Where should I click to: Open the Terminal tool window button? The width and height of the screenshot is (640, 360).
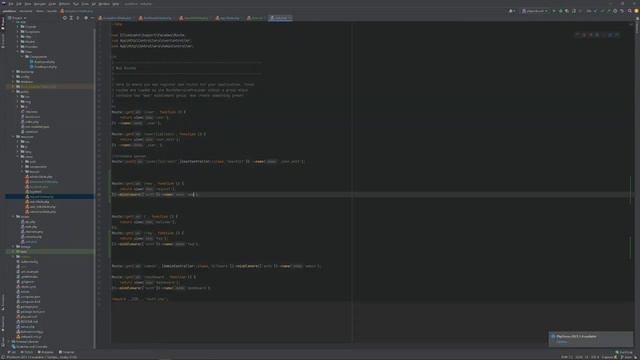(x=67, y=352)
